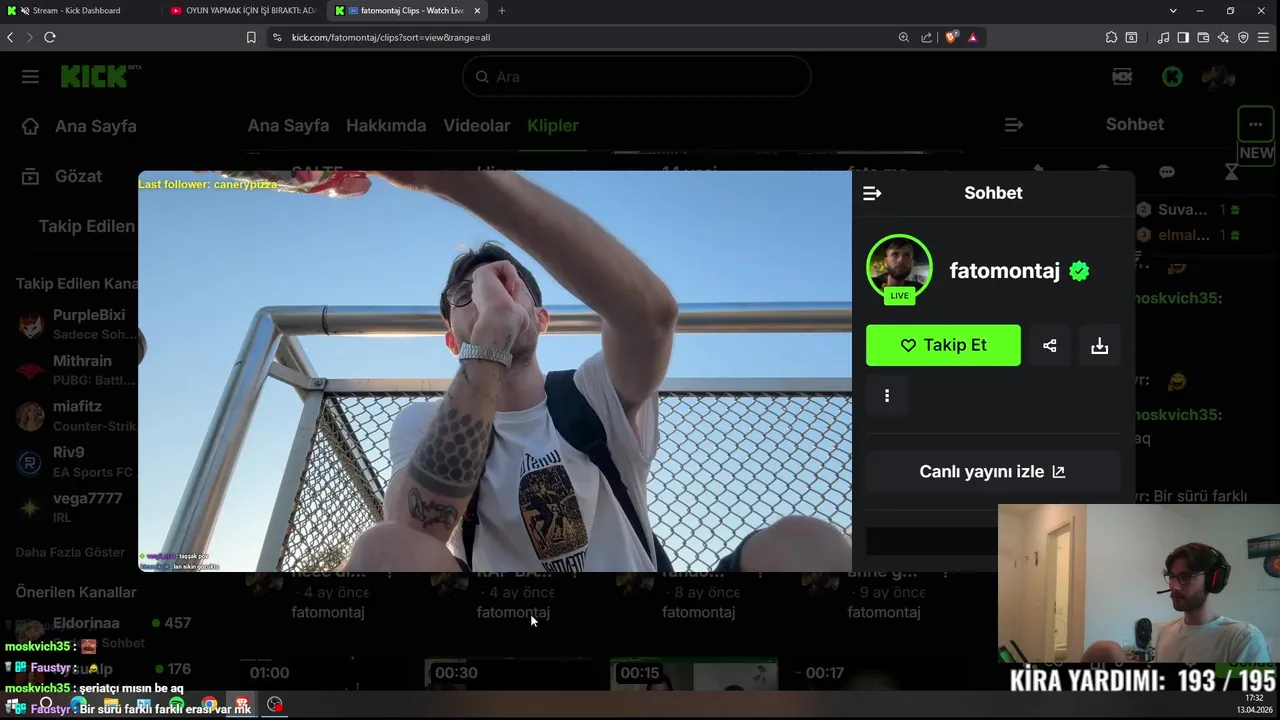This screenshot has height=720, width=1280.
Task: Open Takip Edilen in the left sidebar
Action: pyautogui.click(x=86, y=226)
